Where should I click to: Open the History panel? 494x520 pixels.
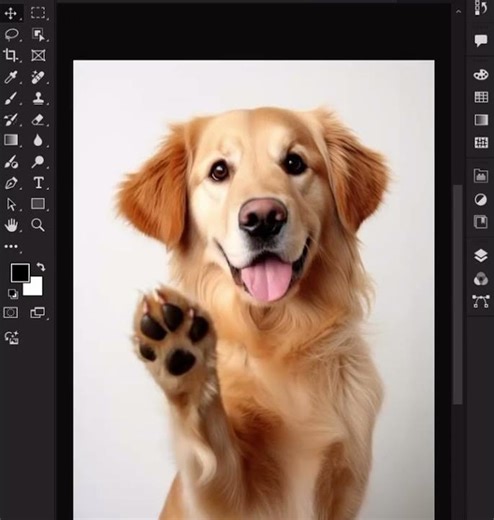[x=481, y=7]
